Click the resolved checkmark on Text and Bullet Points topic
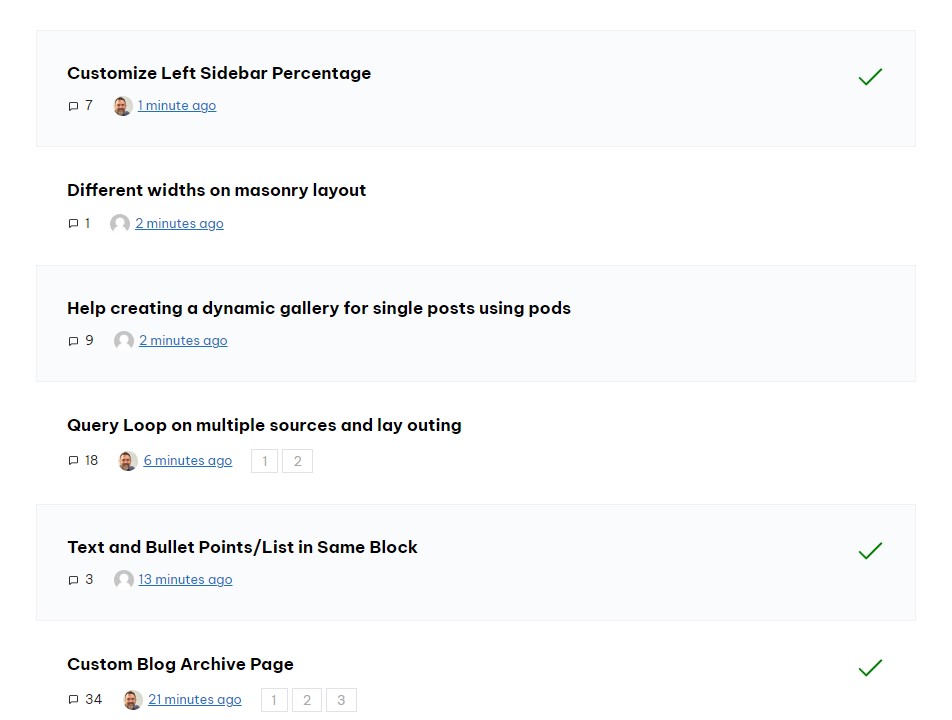The height and width of the screenshot is (720, 952). pos(870,551)
